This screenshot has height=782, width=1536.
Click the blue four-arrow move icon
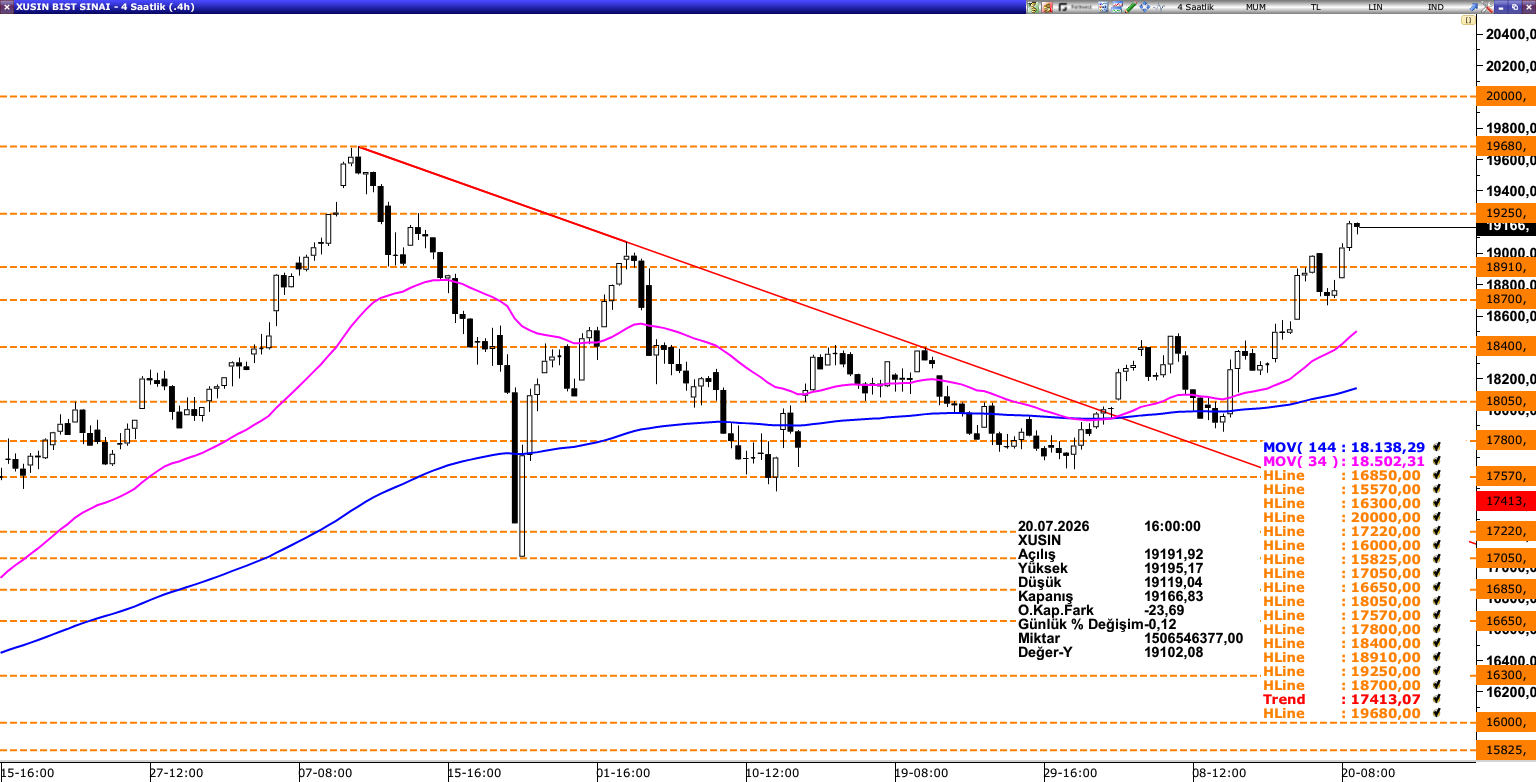[x=1145, y=7]
